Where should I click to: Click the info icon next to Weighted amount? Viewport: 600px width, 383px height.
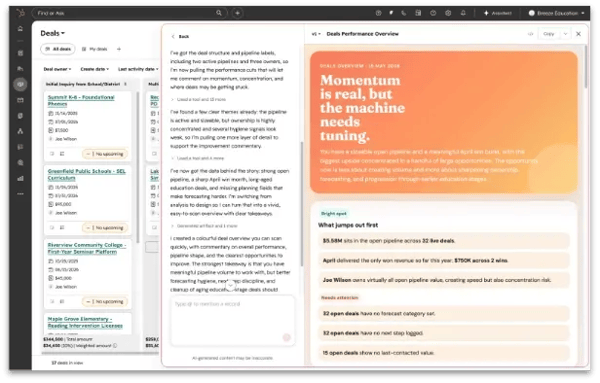click(115, 346)
